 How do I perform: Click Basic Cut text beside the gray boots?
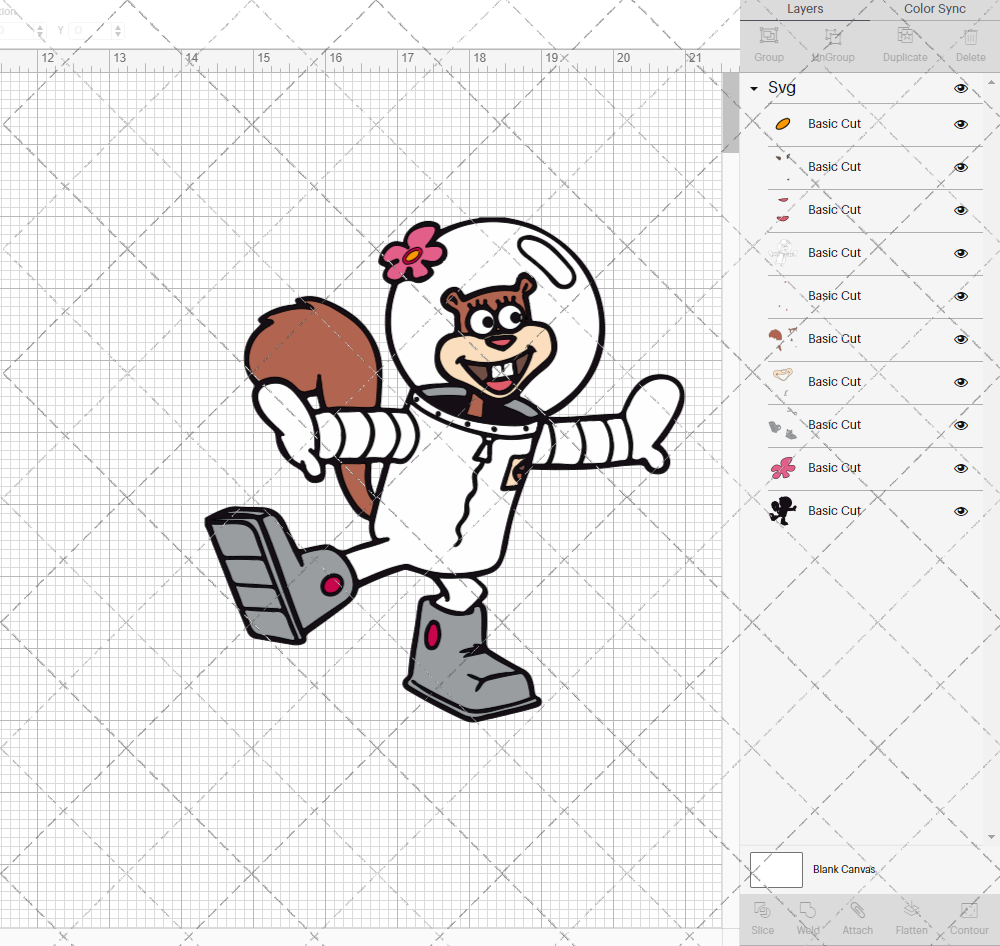[834, 424]
